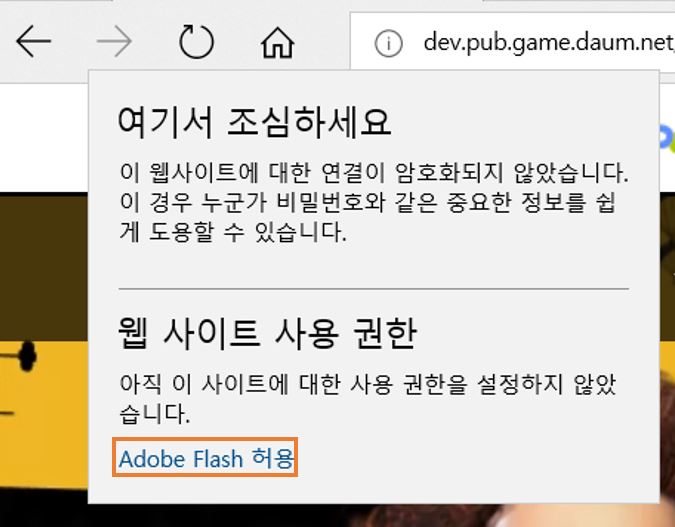Click the colorful logo fragment at right edge
The height and width of the screenshot is (527, 675).
click(x=667, y=137)
